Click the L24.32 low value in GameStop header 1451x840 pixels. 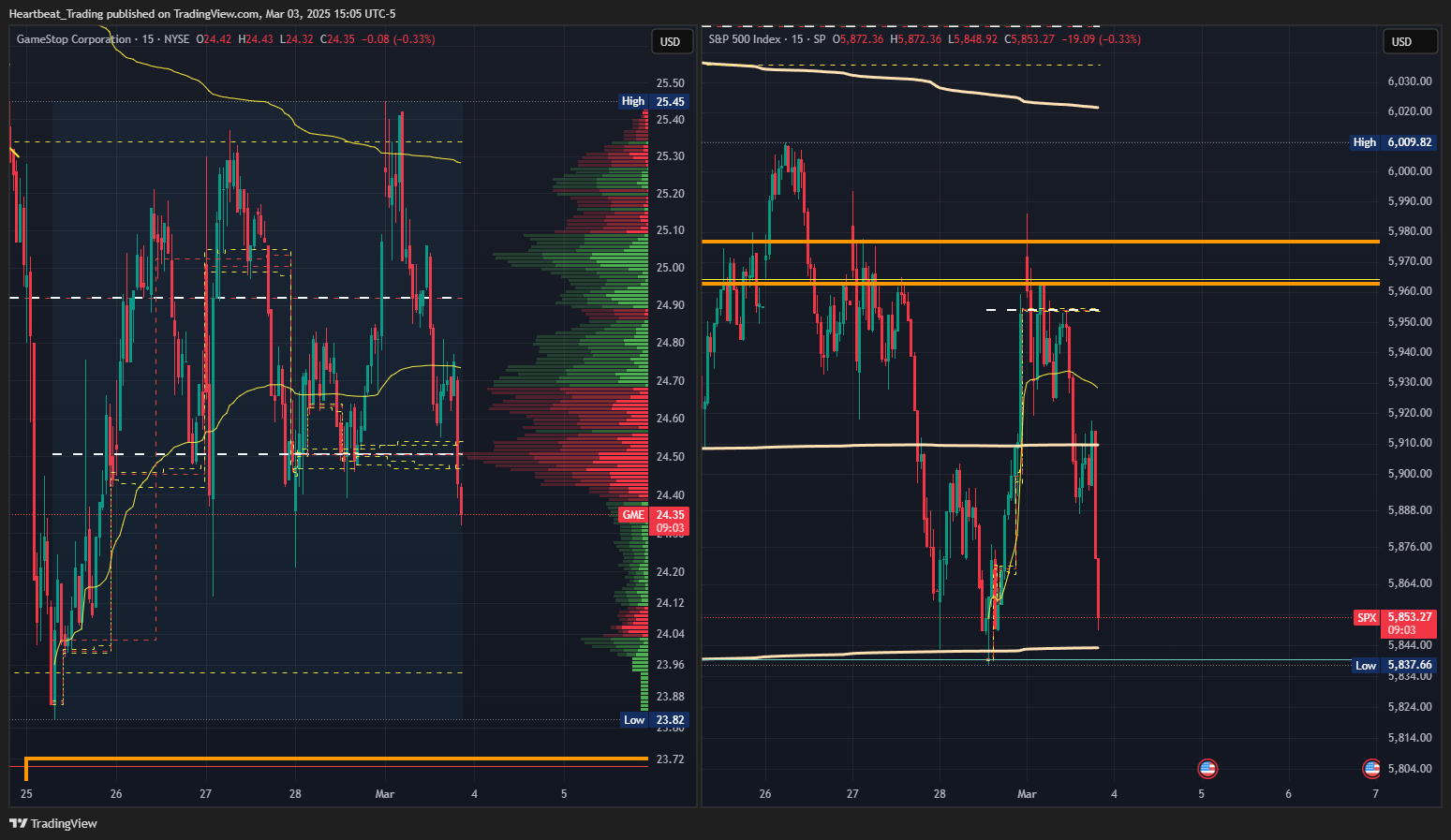297,39
